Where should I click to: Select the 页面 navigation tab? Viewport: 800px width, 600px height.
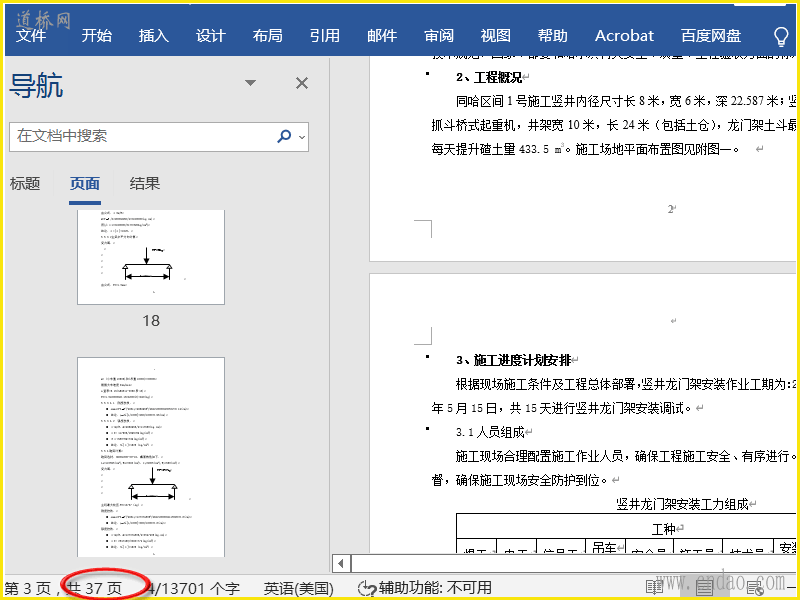click(85, 183)
